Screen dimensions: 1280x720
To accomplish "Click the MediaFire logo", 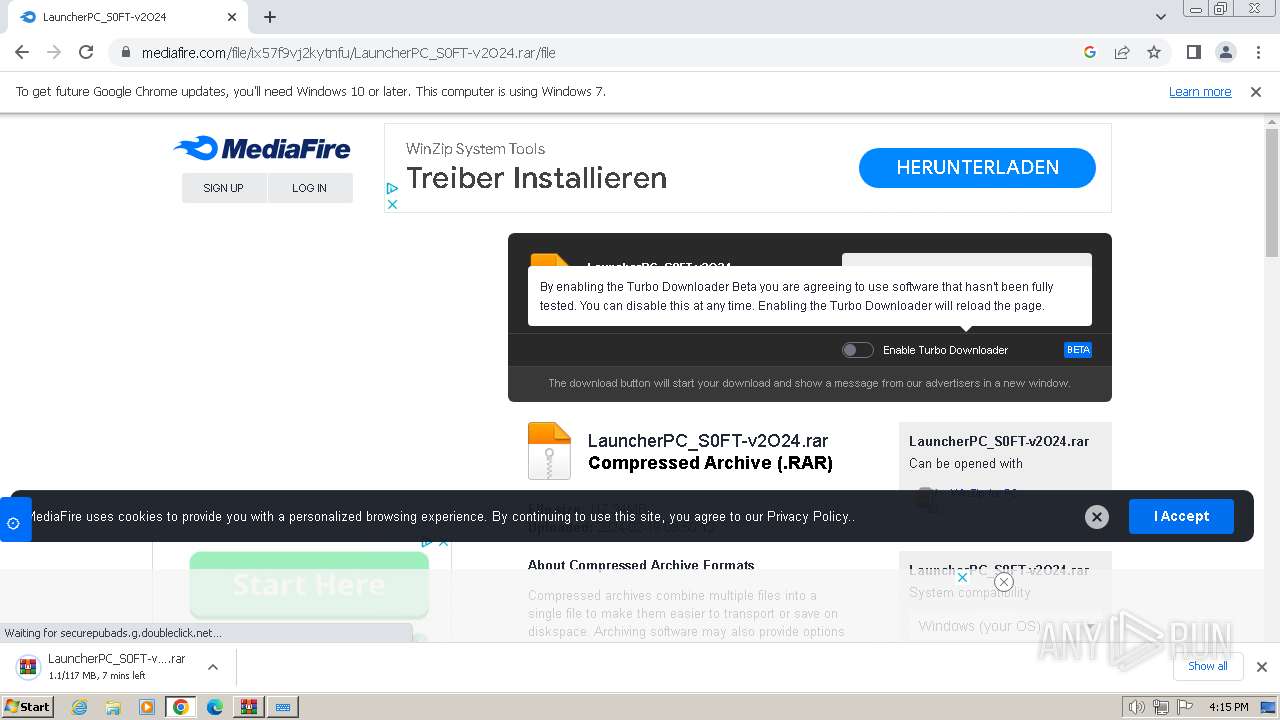I will tap(262, 149).
